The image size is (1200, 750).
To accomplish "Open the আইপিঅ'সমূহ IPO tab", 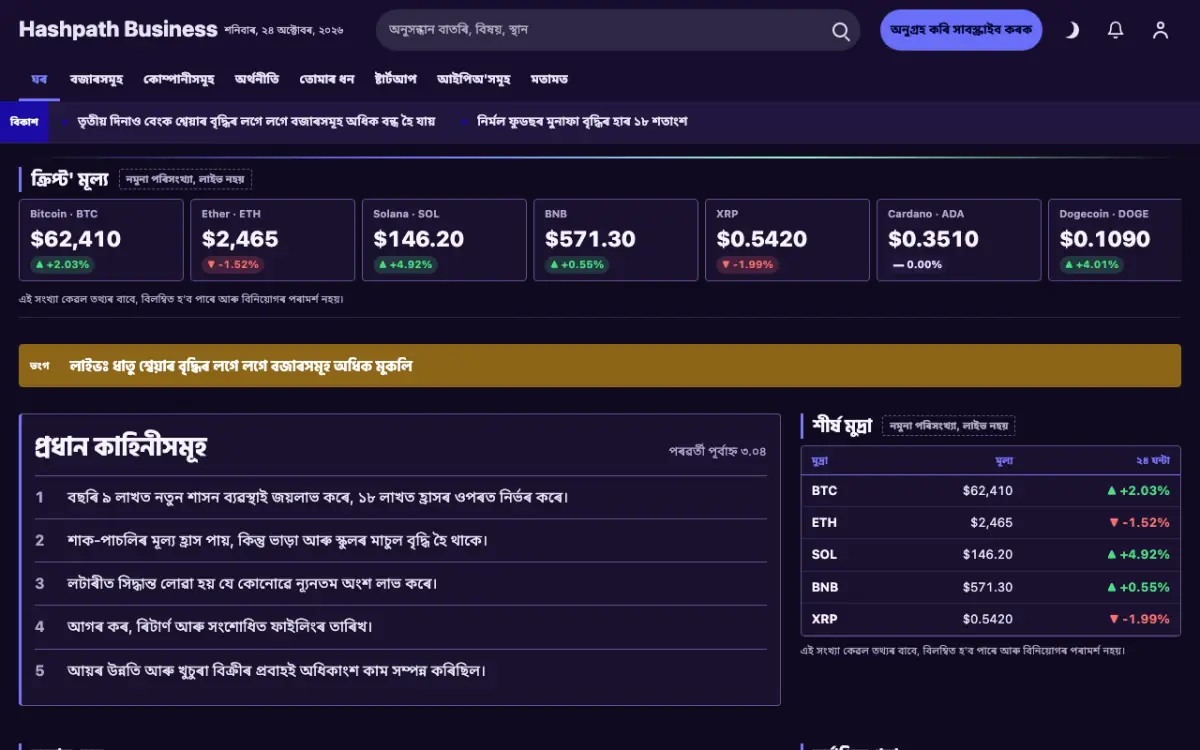I will (474, 79).
